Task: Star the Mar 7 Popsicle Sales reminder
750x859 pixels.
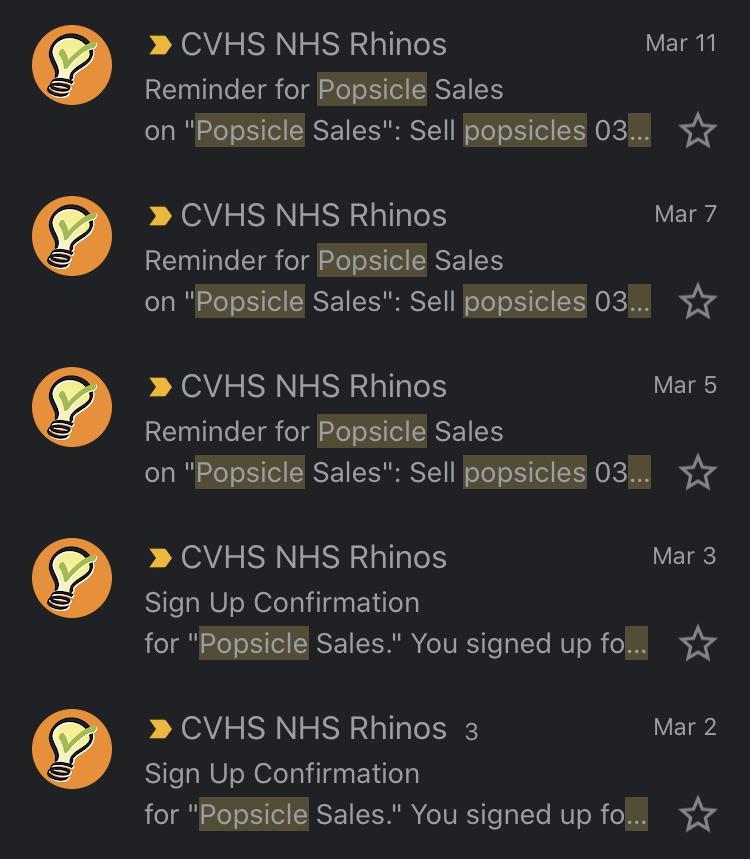Action: click(697, 302)
